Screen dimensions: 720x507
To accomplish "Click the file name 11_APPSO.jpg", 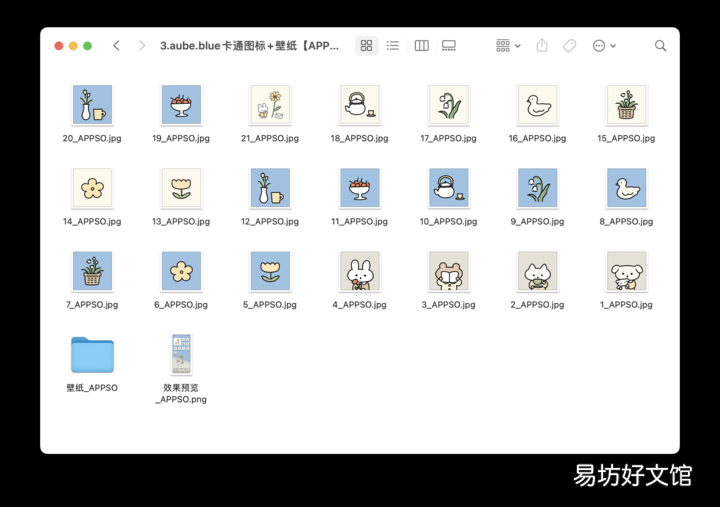I will [360, 221].
